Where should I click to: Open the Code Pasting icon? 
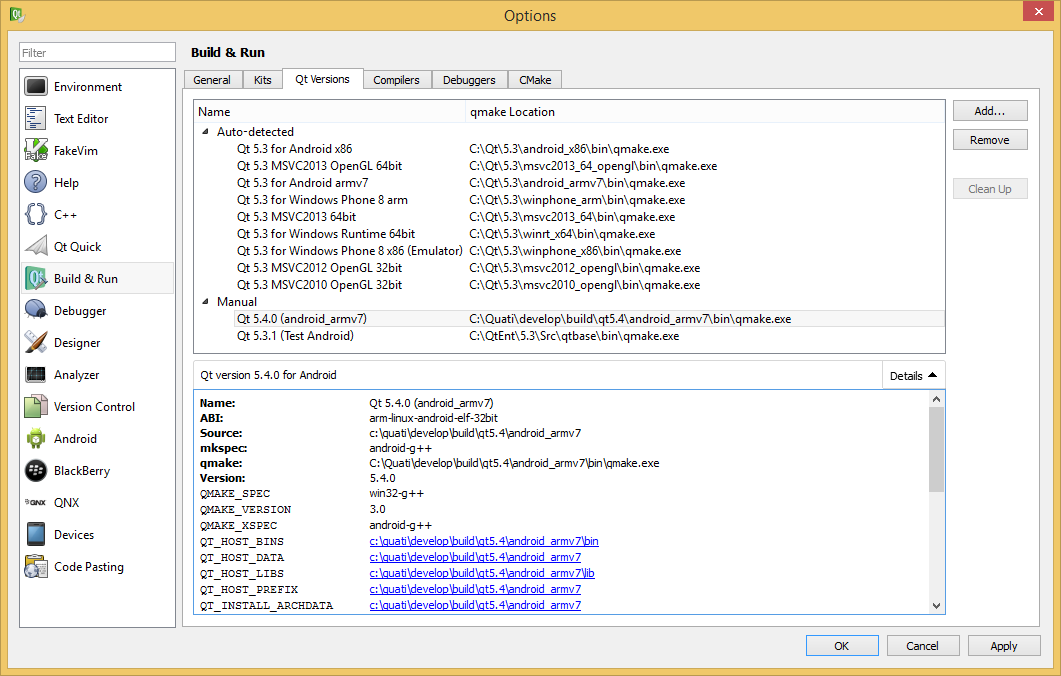coord(36,567)
